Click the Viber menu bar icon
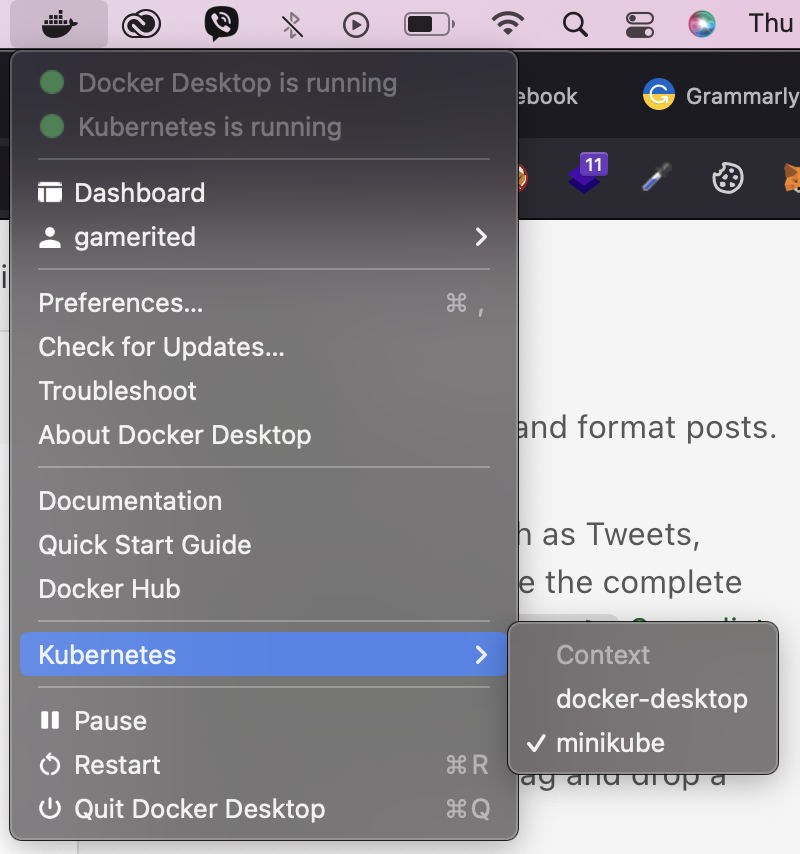 221,24
